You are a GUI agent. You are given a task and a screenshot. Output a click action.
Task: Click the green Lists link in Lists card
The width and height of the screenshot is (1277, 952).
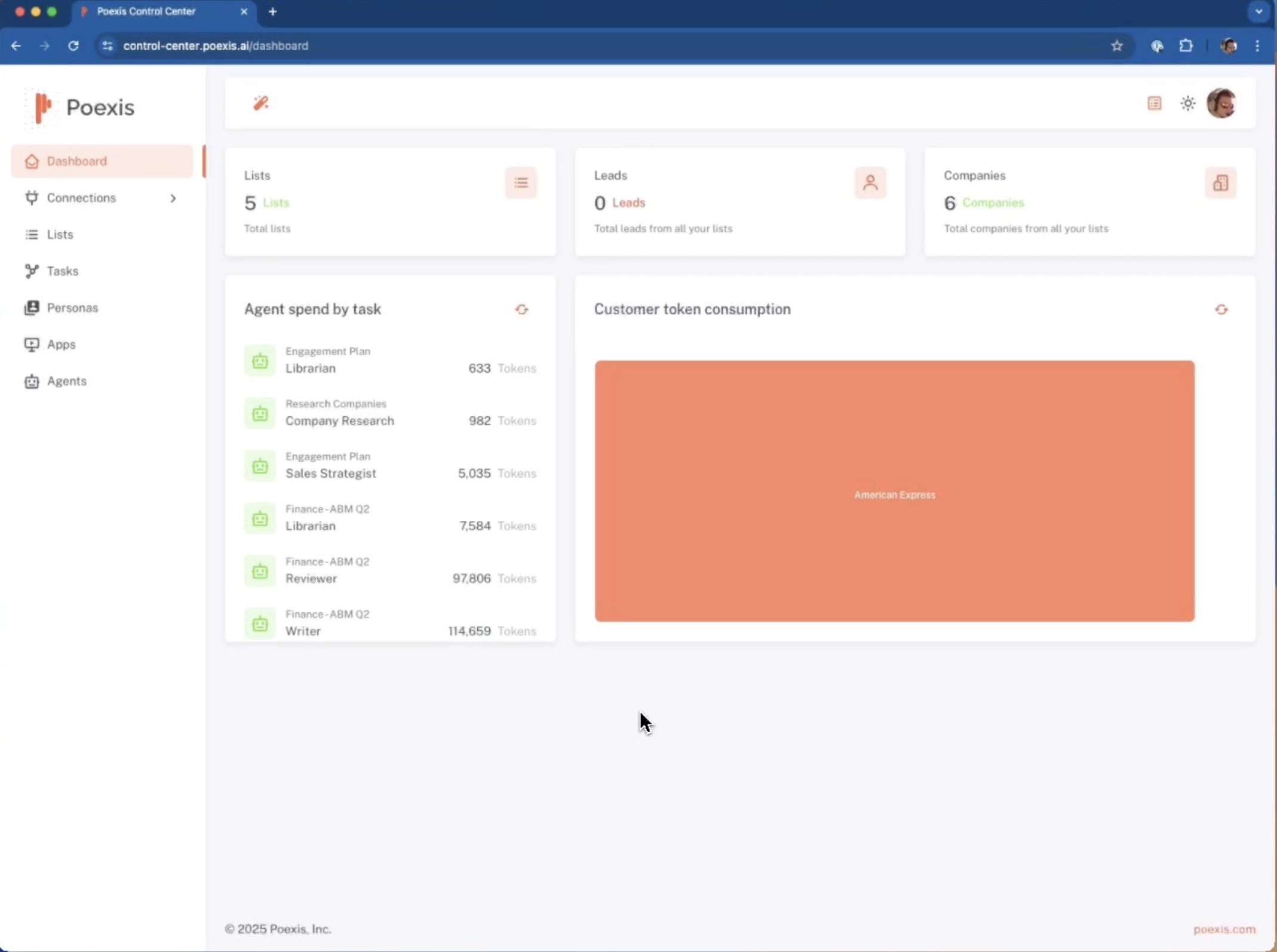pos(276,203)
